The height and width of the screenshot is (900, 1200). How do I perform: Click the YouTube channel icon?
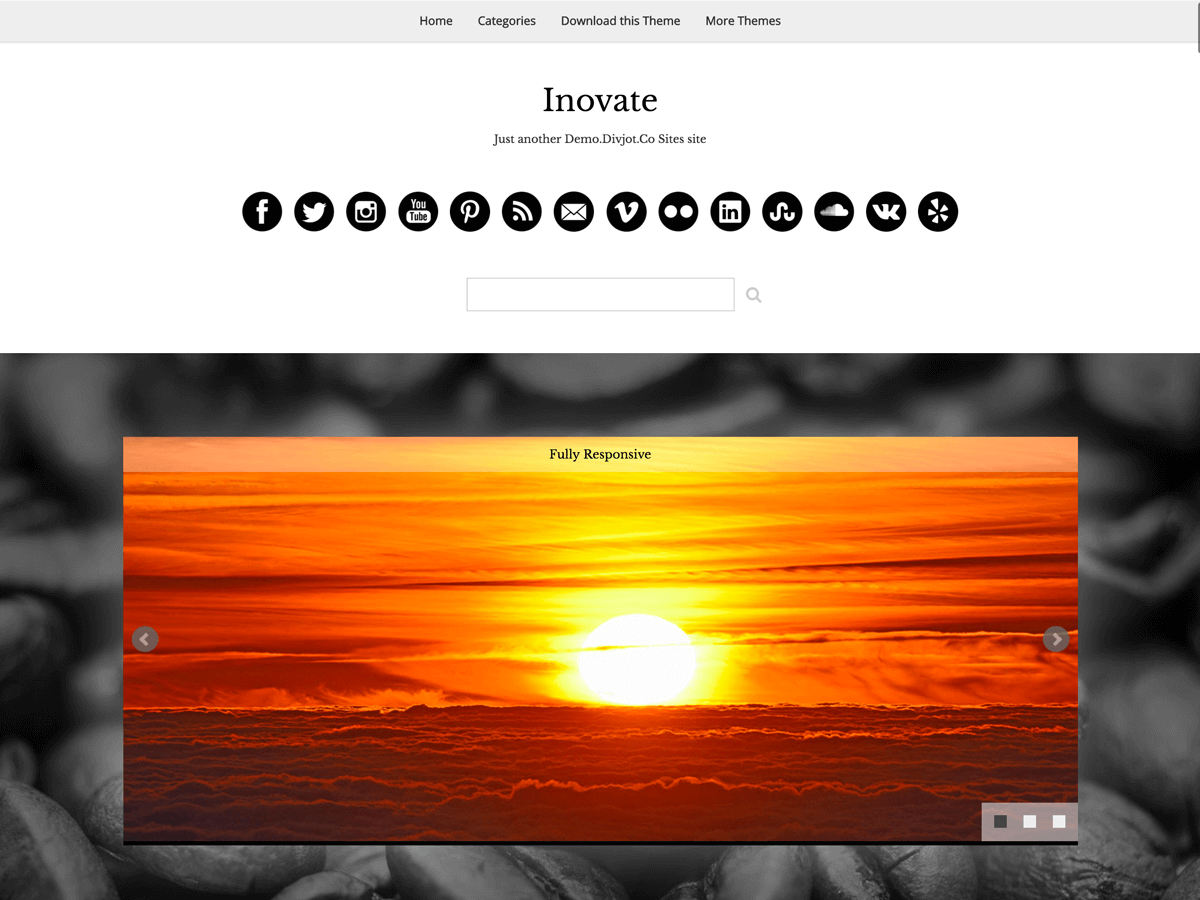tap(418, 211)
